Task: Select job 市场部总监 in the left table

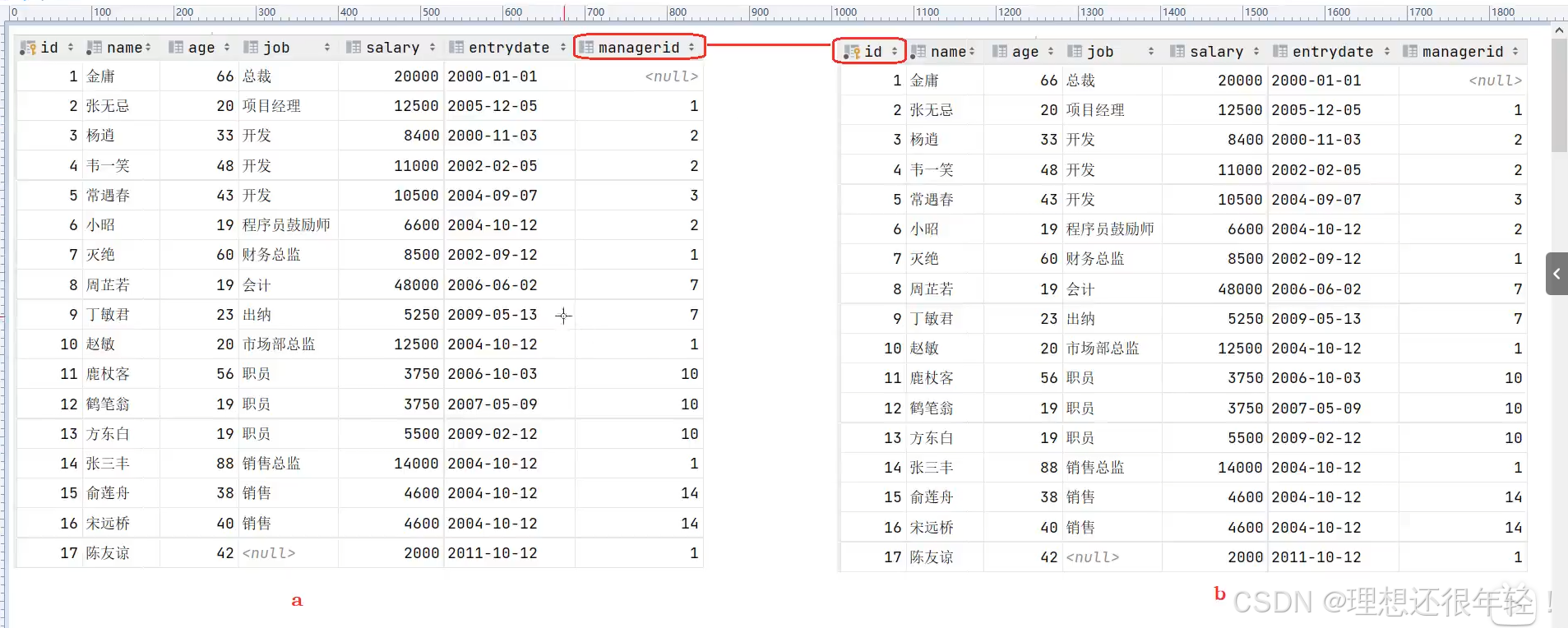Action: pyautogui.click(x=279, y=344)
